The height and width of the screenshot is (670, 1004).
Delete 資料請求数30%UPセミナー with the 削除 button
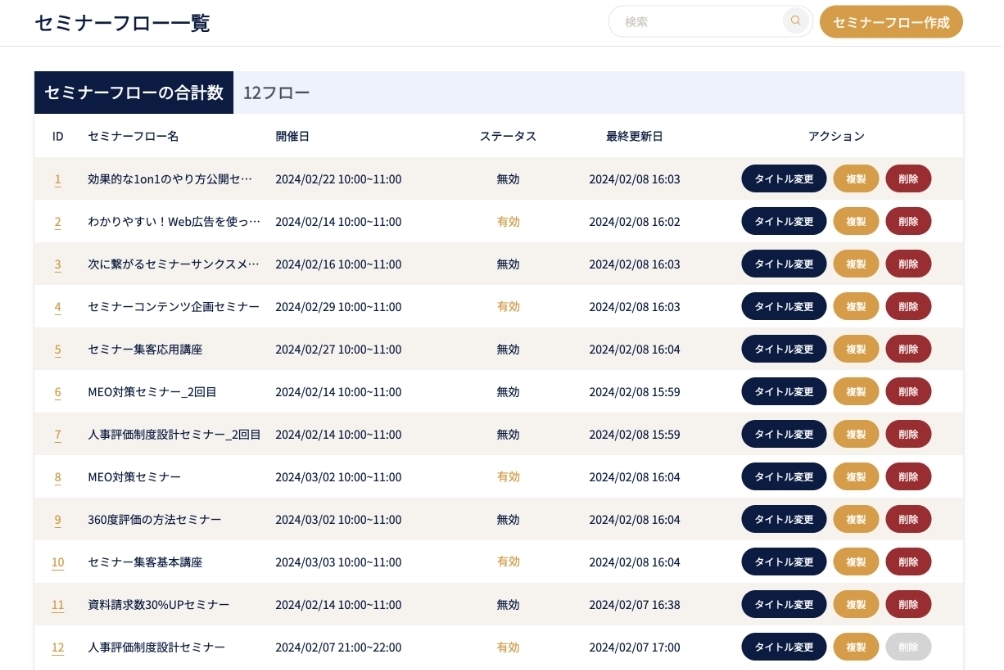(908, 604)
